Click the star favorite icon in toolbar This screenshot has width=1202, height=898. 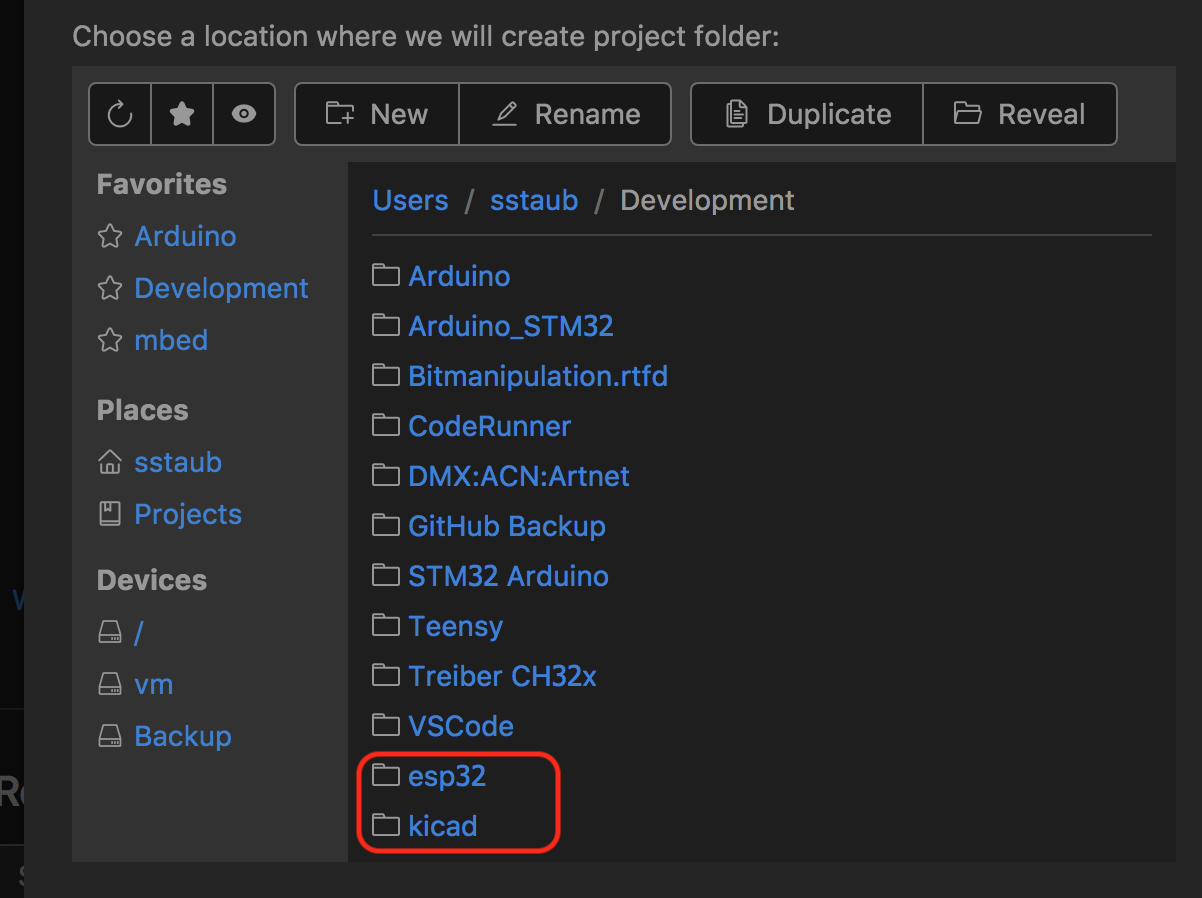tap(182, 114)
